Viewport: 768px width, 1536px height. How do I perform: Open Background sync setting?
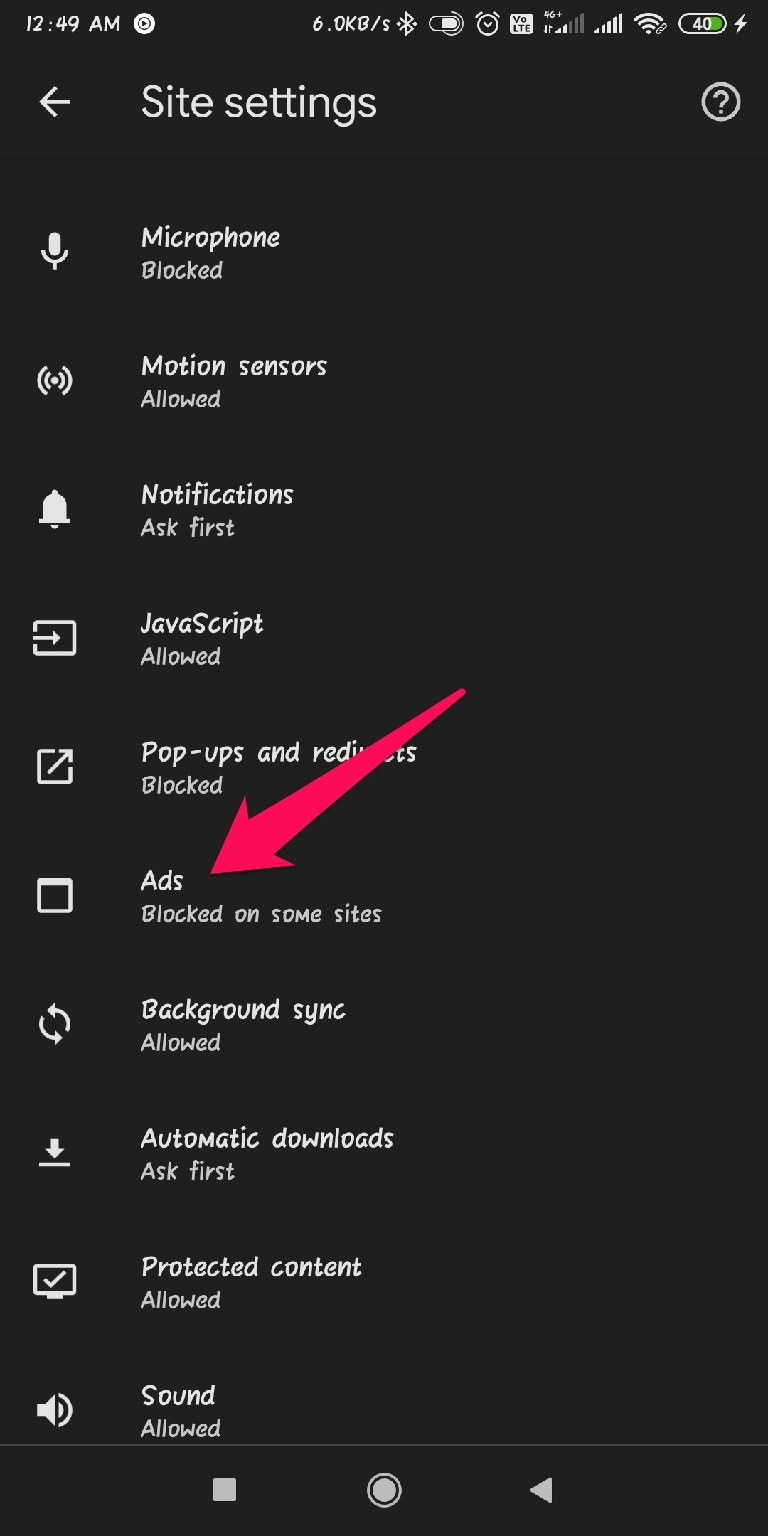pyautogui.click(x=384, y=1025)
